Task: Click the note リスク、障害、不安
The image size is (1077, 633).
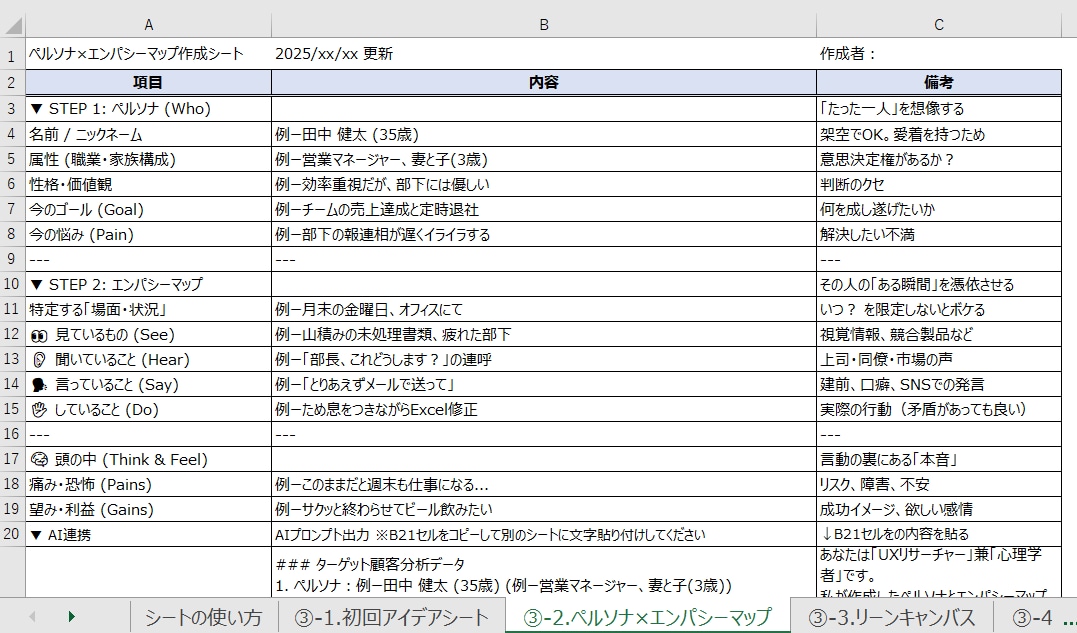Action: pyautogui.click(x=939, y=484)
